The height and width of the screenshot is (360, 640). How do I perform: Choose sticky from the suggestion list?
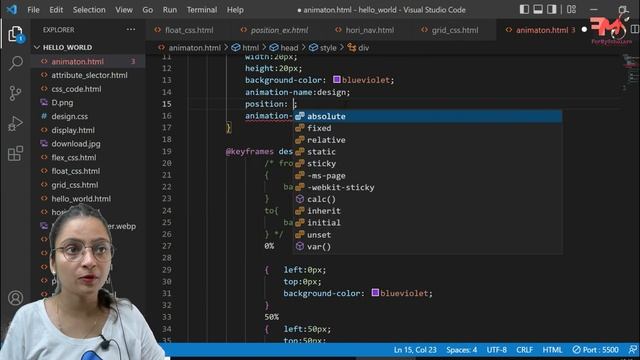point(427,163)
